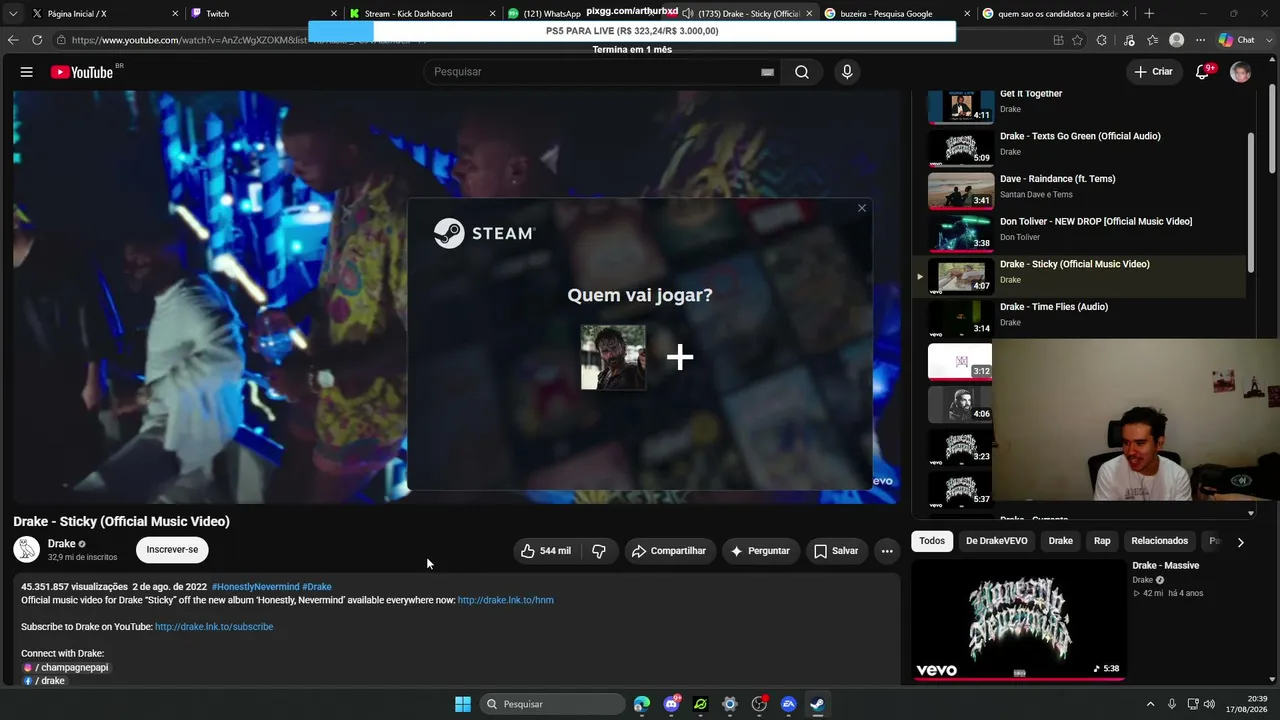
Task: Like the video with 544 mil thumbs up
Action: 545,551
